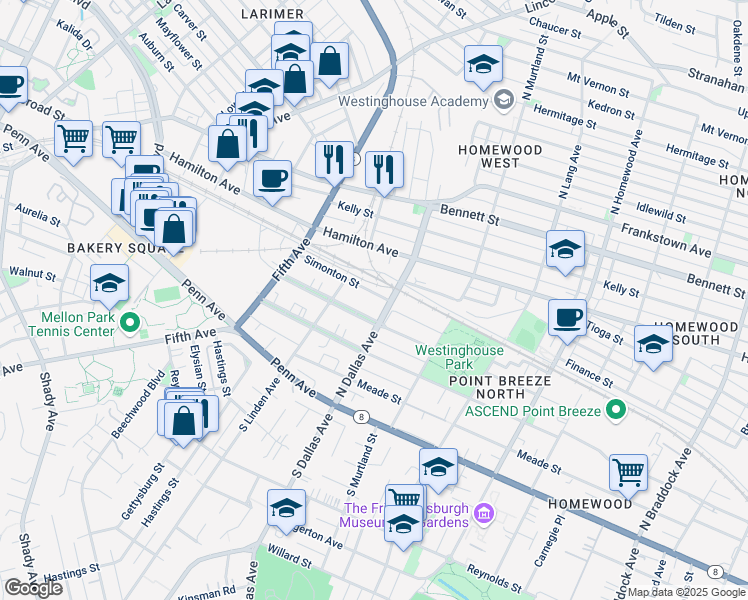Click the Finance St street label
The image size is (748, 600).
(589, 373)
